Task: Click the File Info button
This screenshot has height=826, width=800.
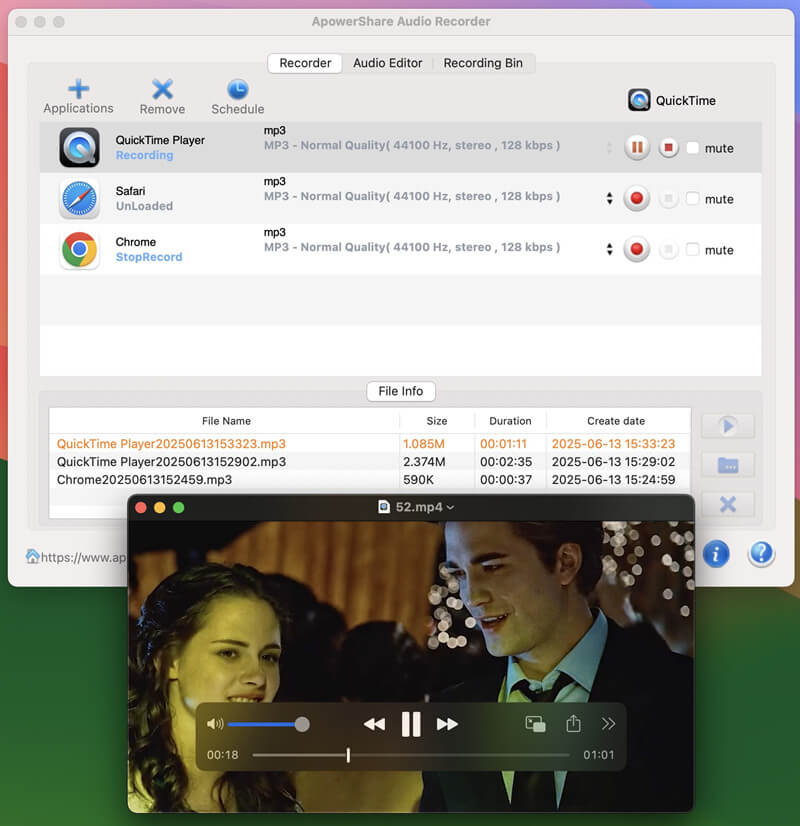Action: [x=401, y=391]
